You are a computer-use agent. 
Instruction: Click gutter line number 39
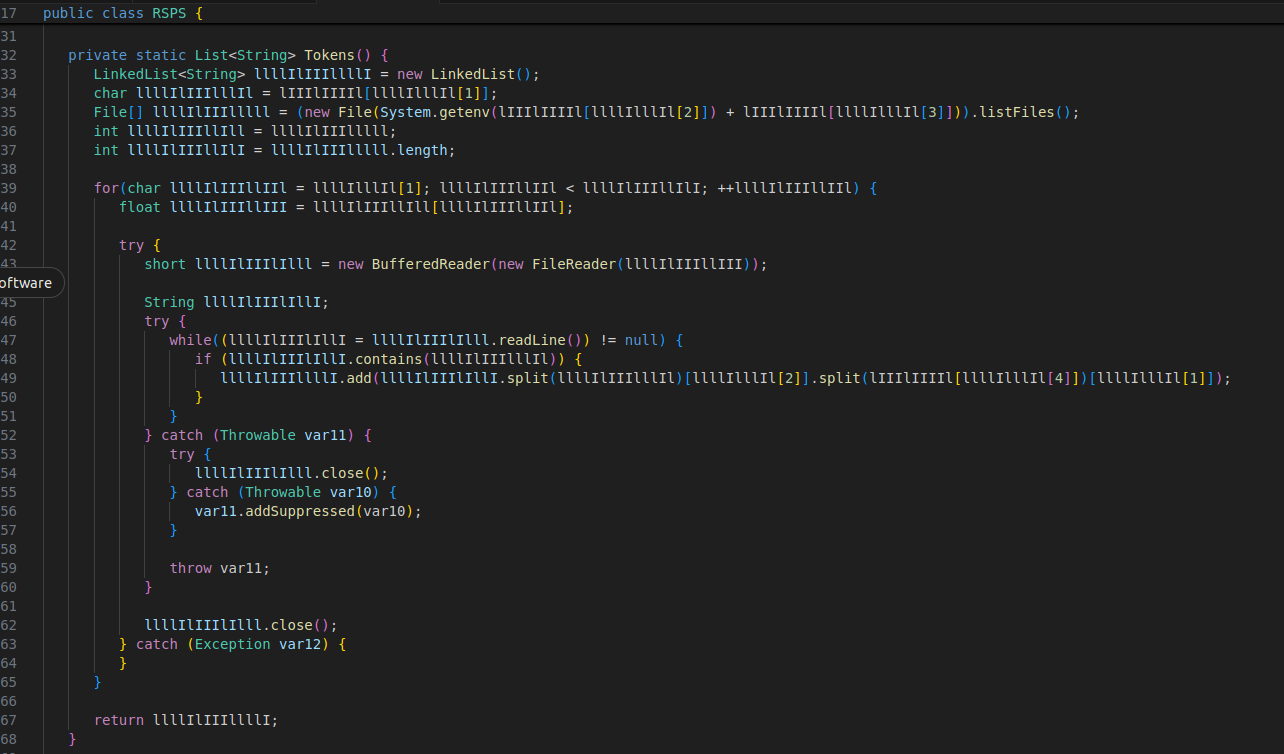(x=9, y=188)
